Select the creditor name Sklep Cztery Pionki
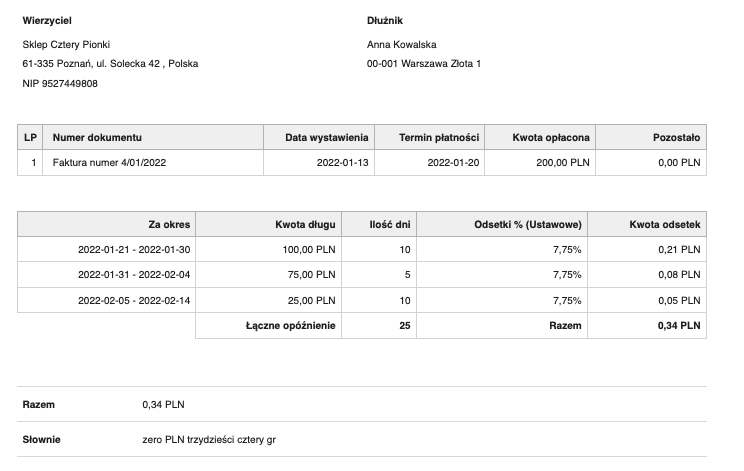Image resolution: width=744 pixels, height=471 pixels. pos(66,44)
